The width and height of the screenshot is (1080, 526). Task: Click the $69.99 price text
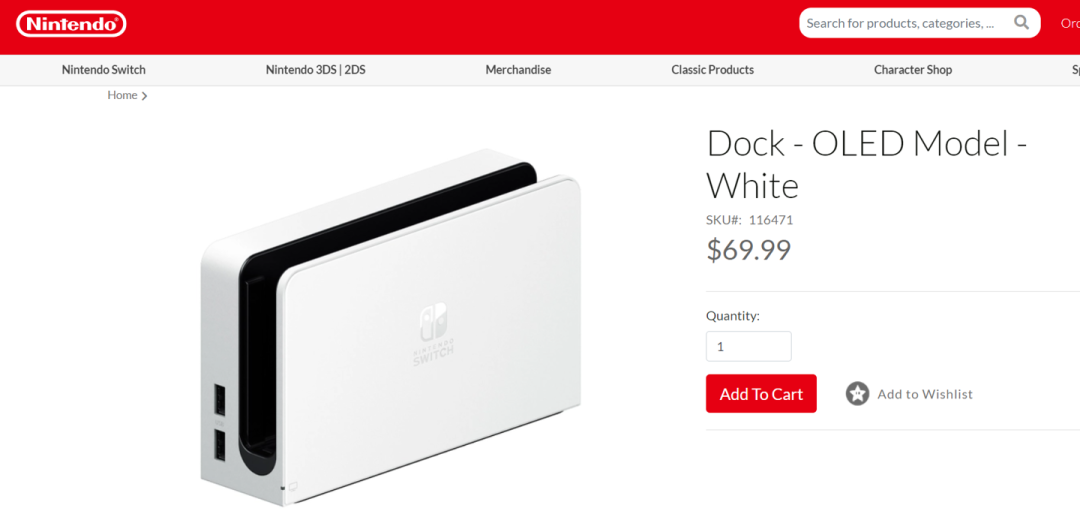tap(749, 250)
